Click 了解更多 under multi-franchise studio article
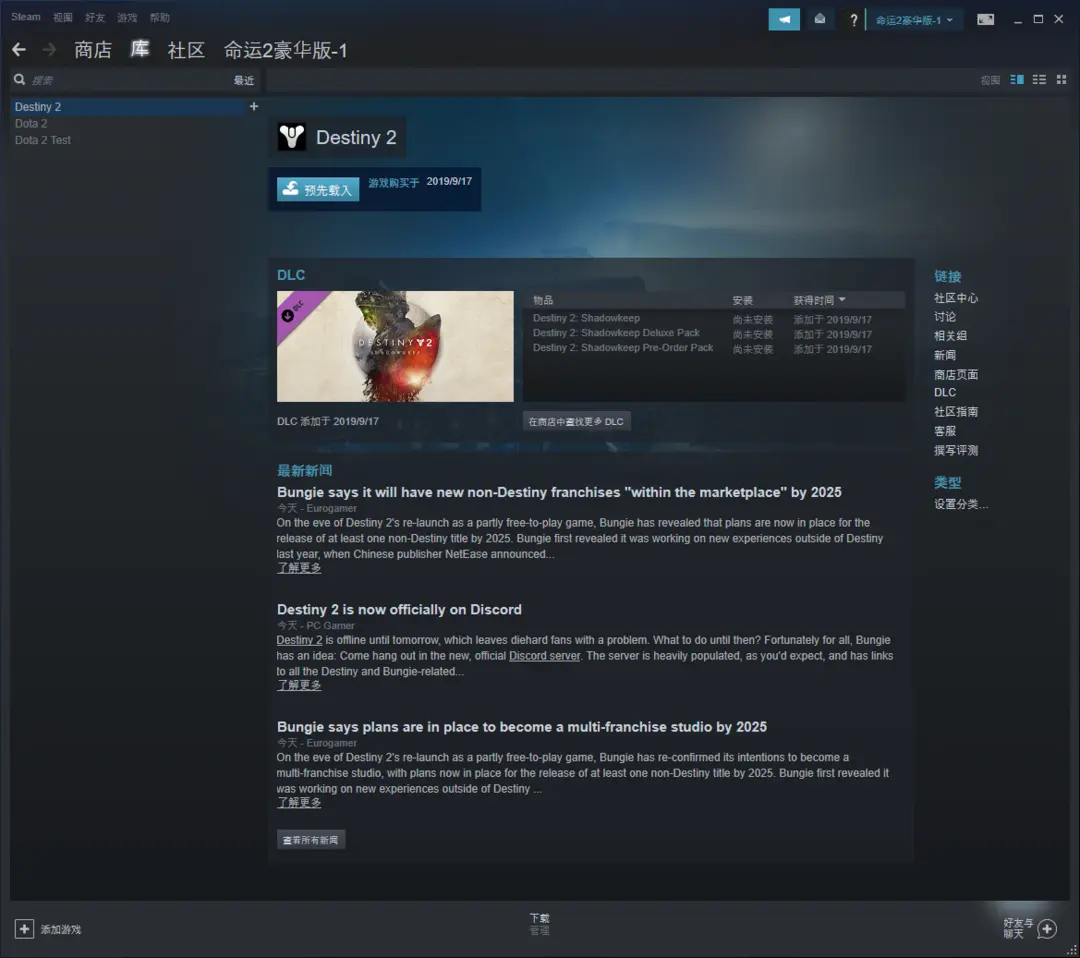The image size is (1080, 958). 299,802
